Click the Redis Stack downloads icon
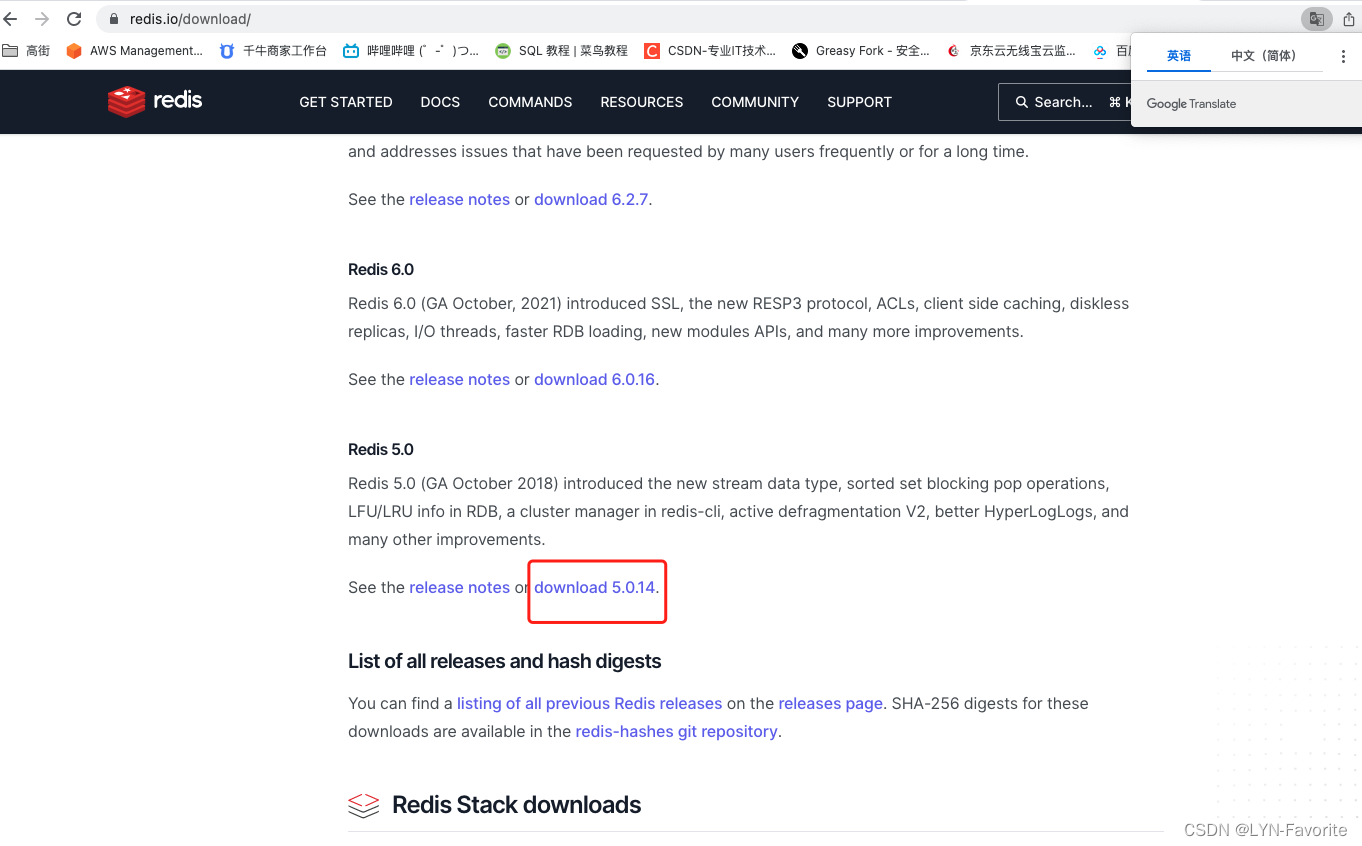1362x846 pixels. pos(363,804)
